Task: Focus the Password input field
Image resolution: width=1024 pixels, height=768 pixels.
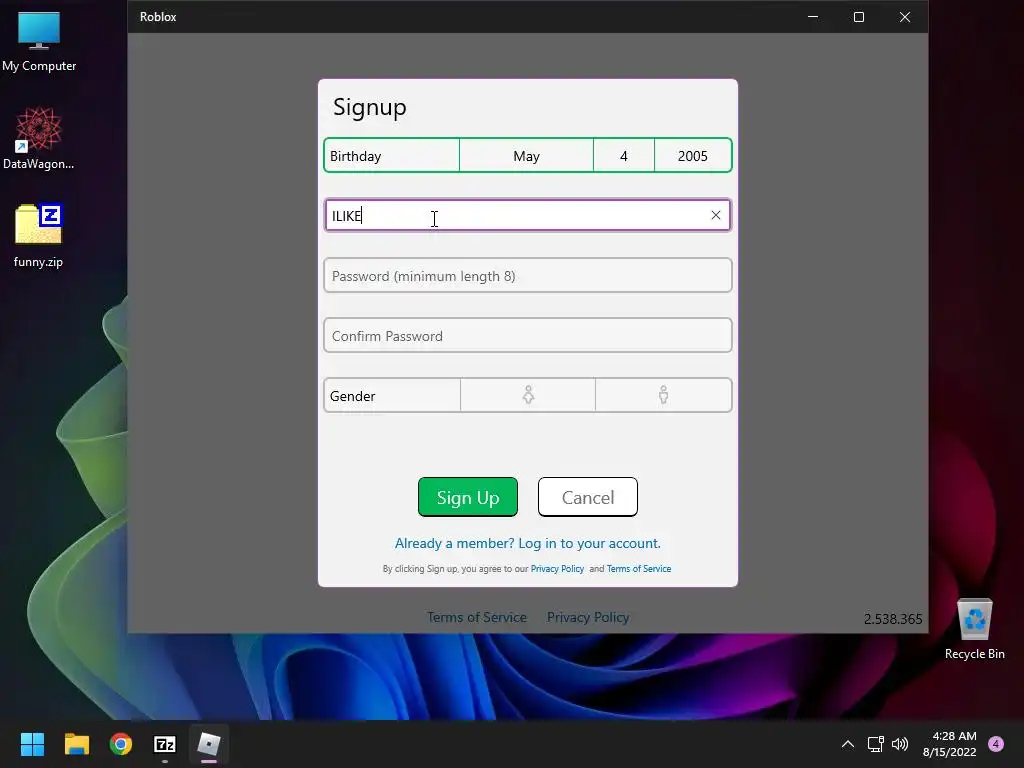Action: pyautogui.click(x=528, y=276)
